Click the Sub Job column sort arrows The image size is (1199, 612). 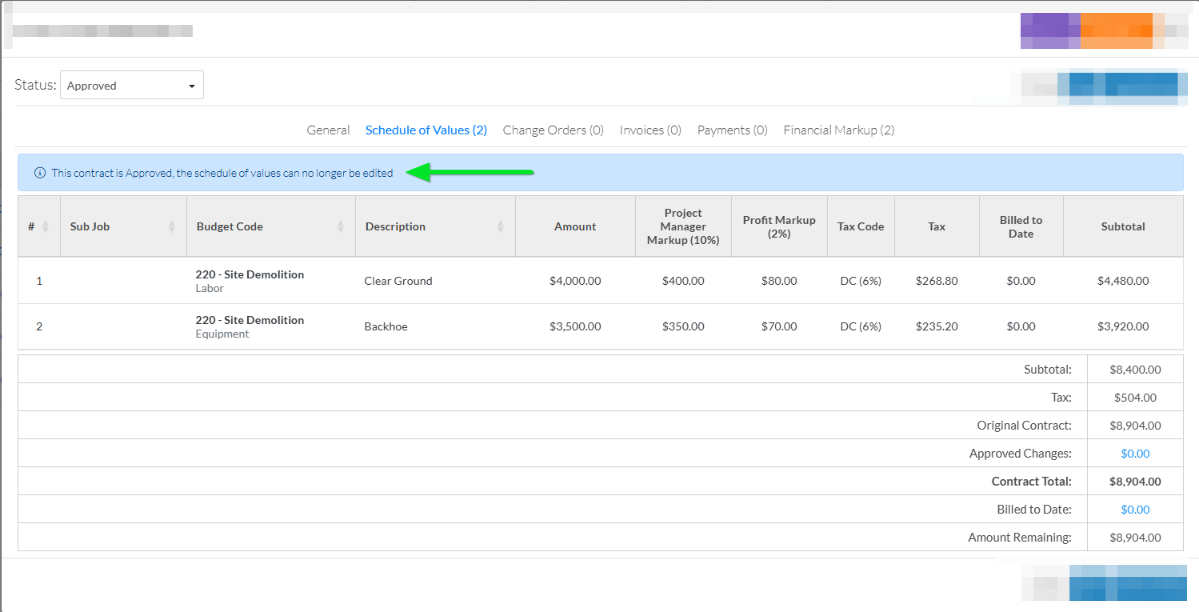point(173,227)
